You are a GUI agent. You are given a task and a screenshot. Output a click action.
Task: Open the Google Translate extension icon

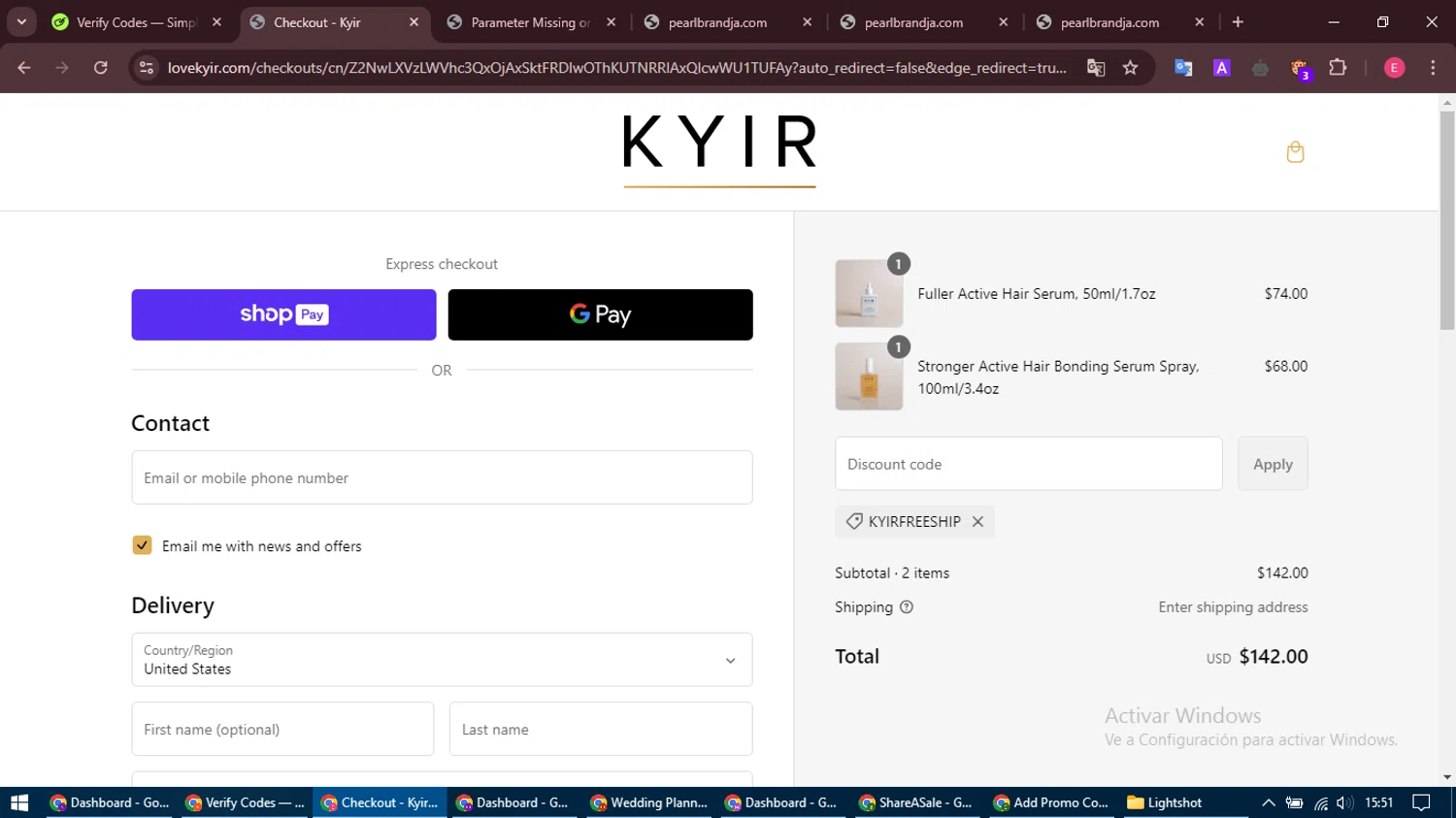[x=1183, y=68]
